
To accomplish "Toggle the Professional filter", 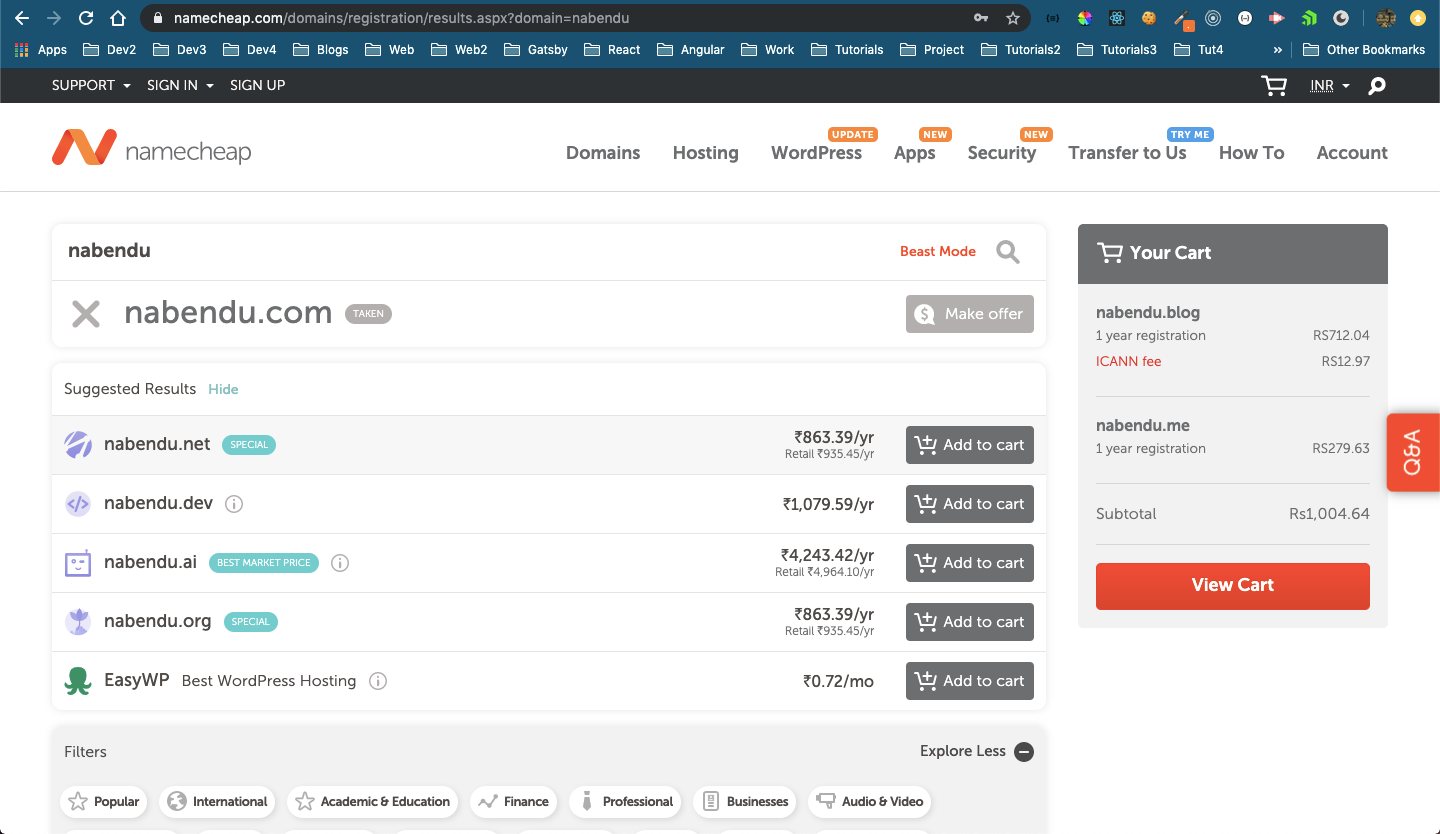I will [x=625, y=801].
